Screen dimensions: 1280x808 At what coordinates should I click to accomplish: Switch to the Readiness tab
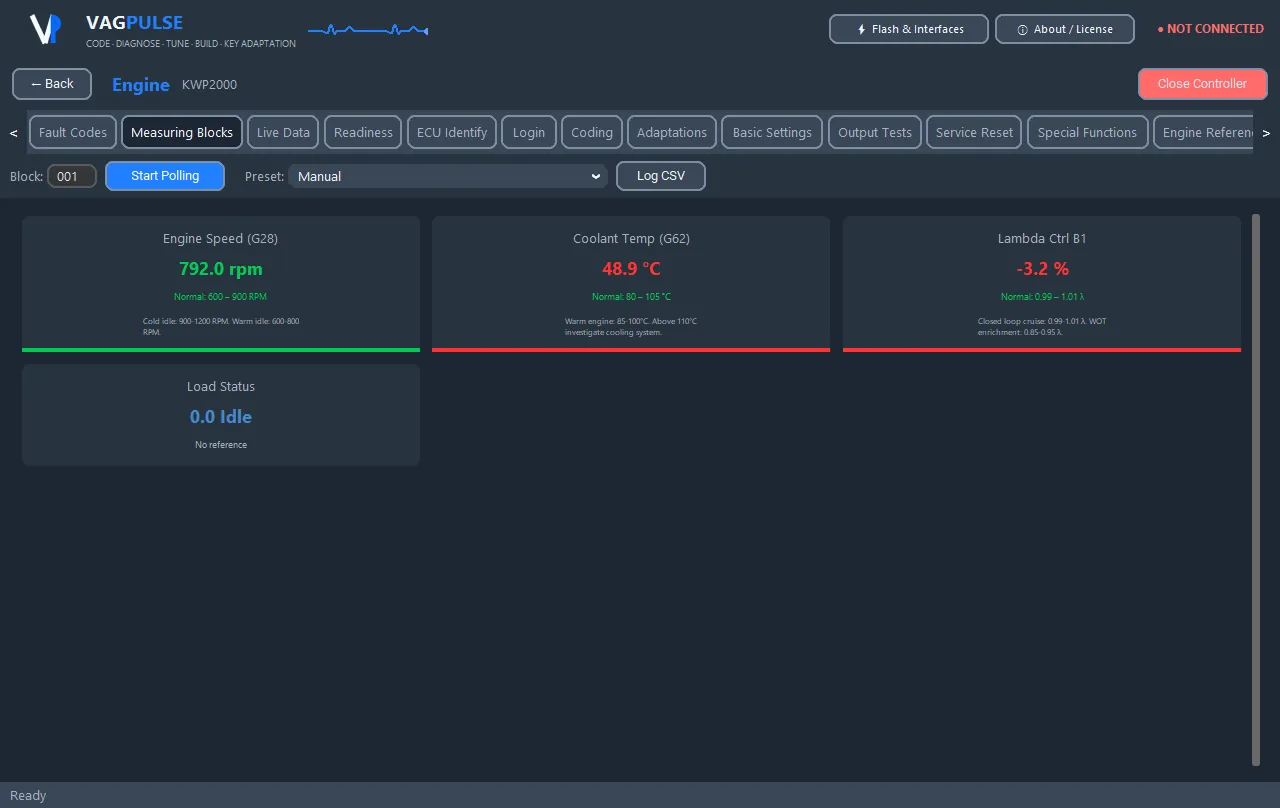coord(363,132)
